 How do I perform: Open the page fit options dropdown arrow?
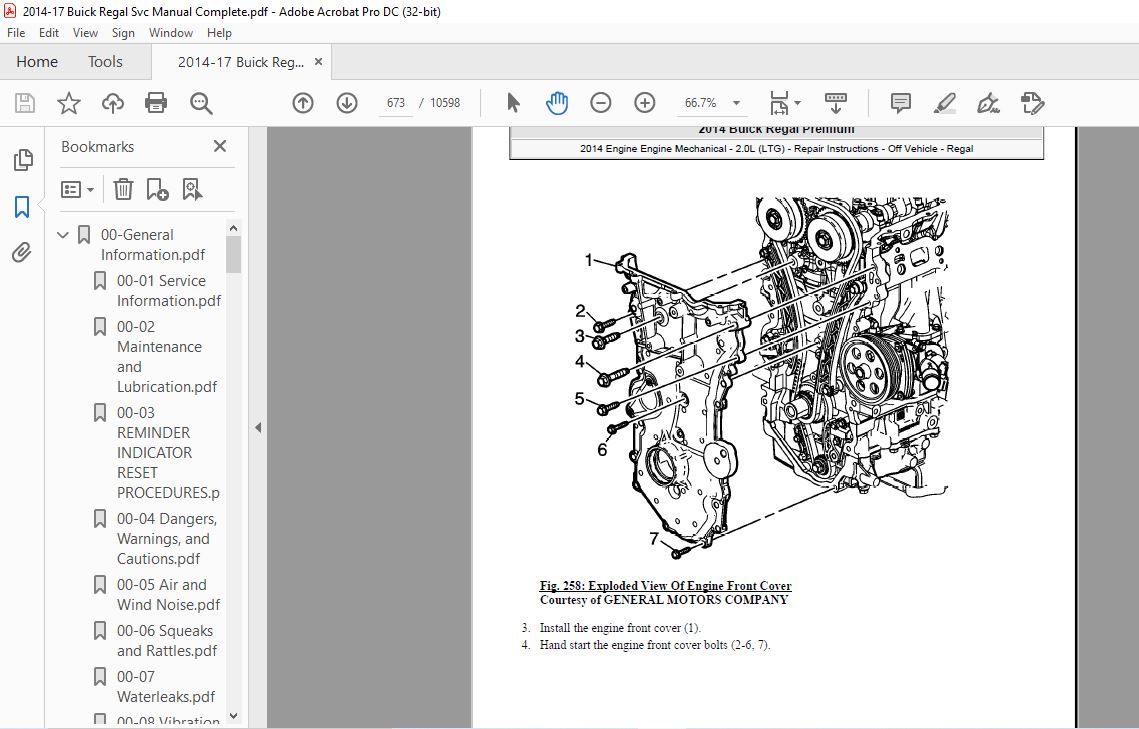[x=797, y=103]
